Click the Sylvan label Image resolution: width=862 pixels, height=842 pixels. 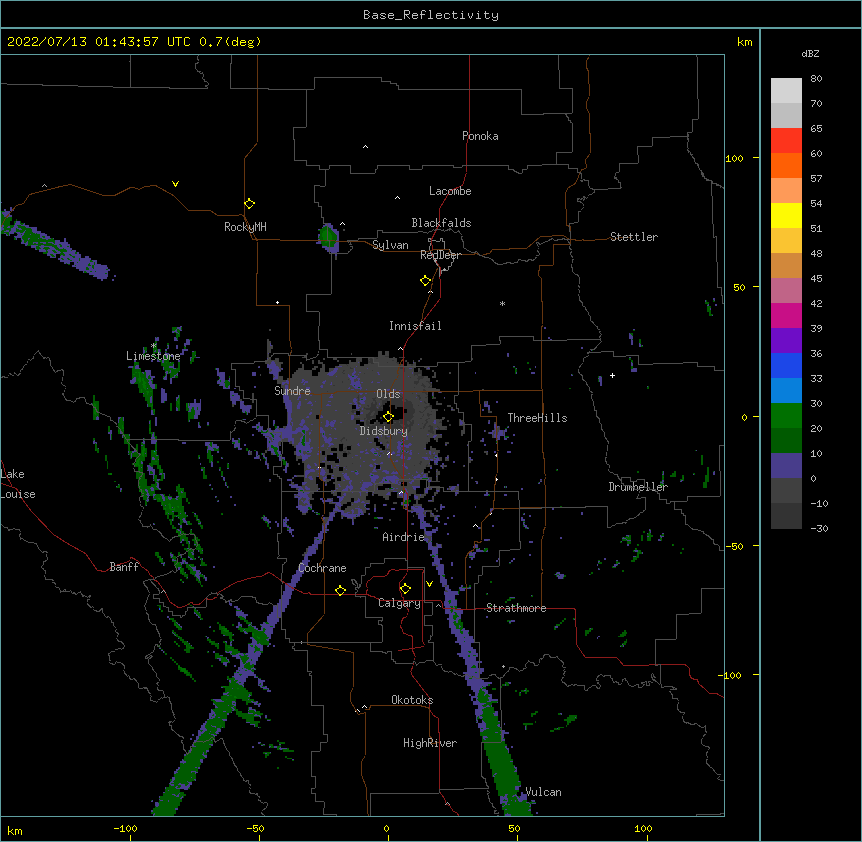[x=390, y=245]
